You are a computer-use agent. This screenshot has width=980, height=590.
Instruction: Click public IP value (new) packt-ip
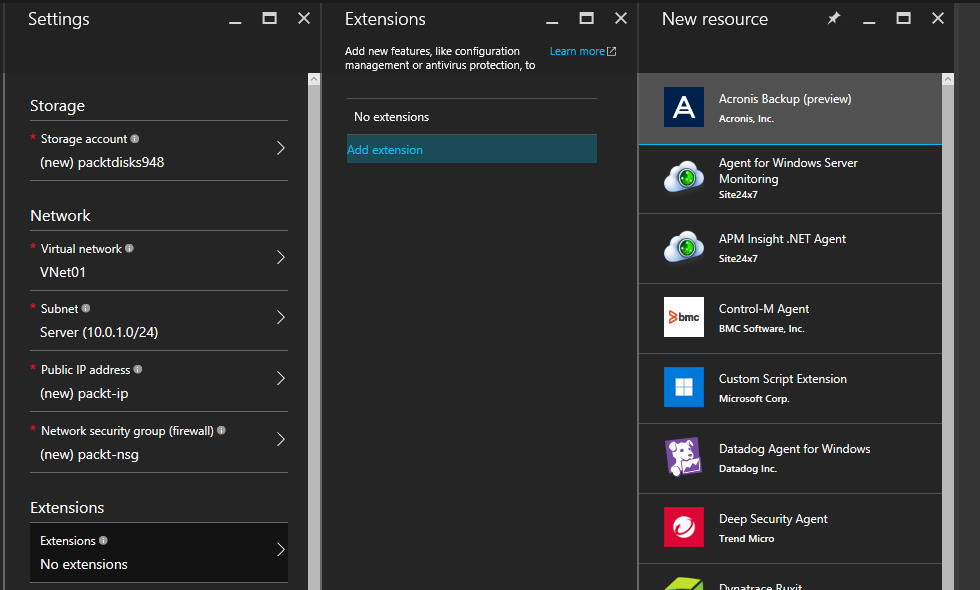click(84, 394)
